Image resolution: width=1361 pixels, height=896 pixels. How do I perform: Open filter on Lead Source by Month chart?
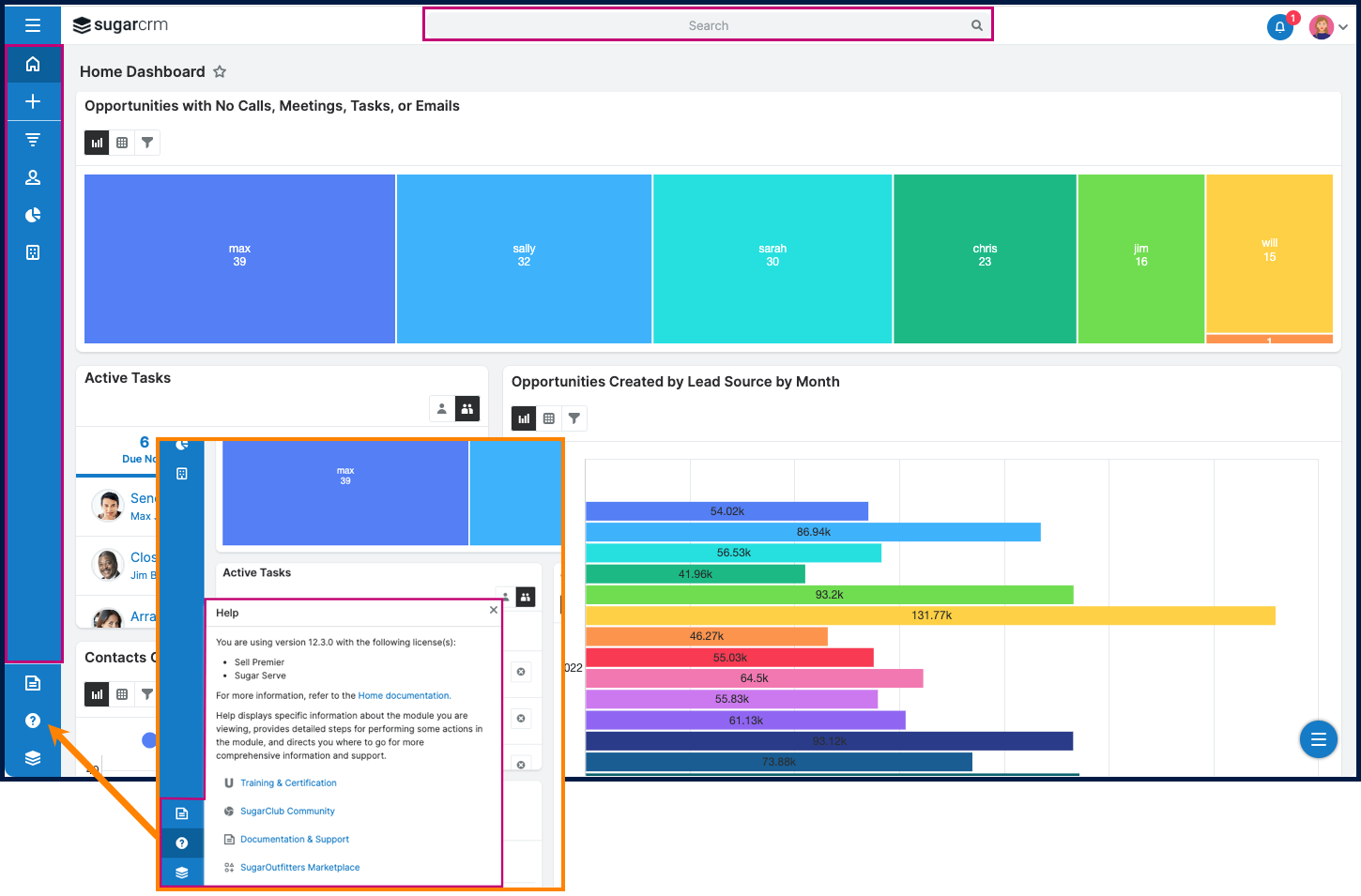pyautogui.click(x=574, y=418)
